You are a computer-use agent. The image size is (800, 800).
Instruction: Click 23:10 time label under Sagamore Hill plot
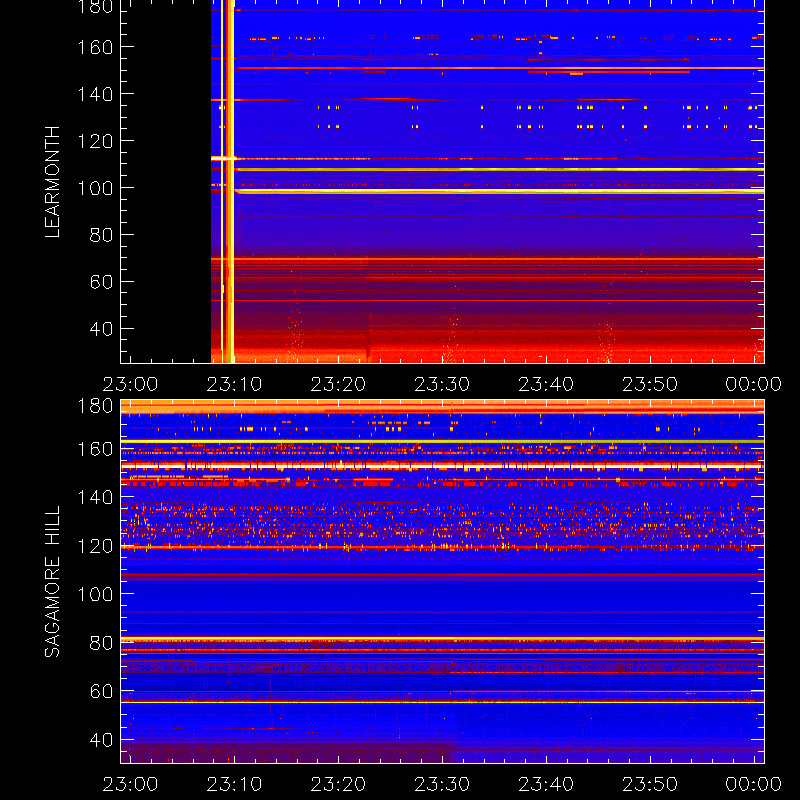tap(234, 784)
